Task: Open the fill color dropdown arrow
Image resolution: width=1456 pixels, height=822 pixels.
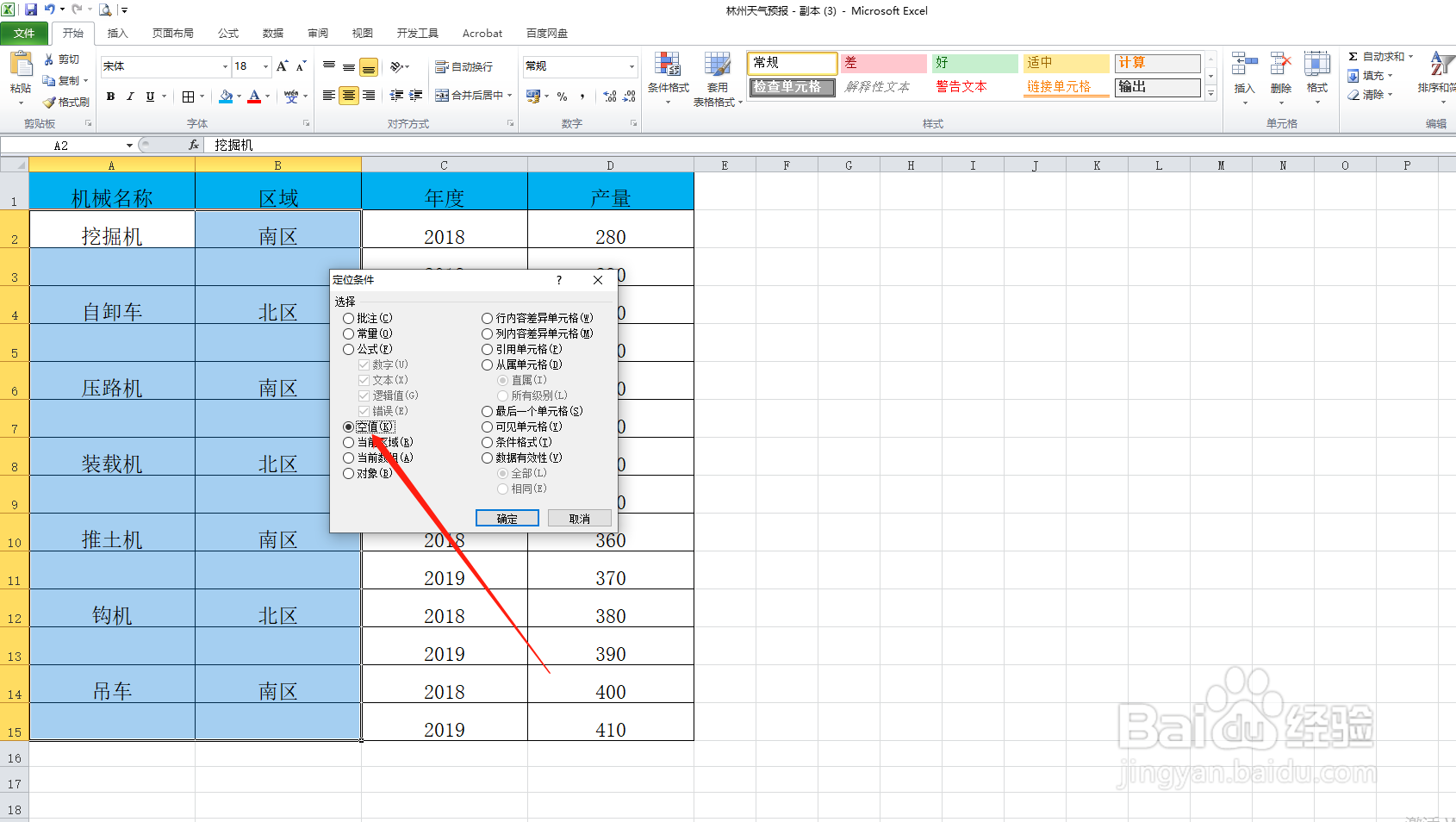Action: point(239,97)
